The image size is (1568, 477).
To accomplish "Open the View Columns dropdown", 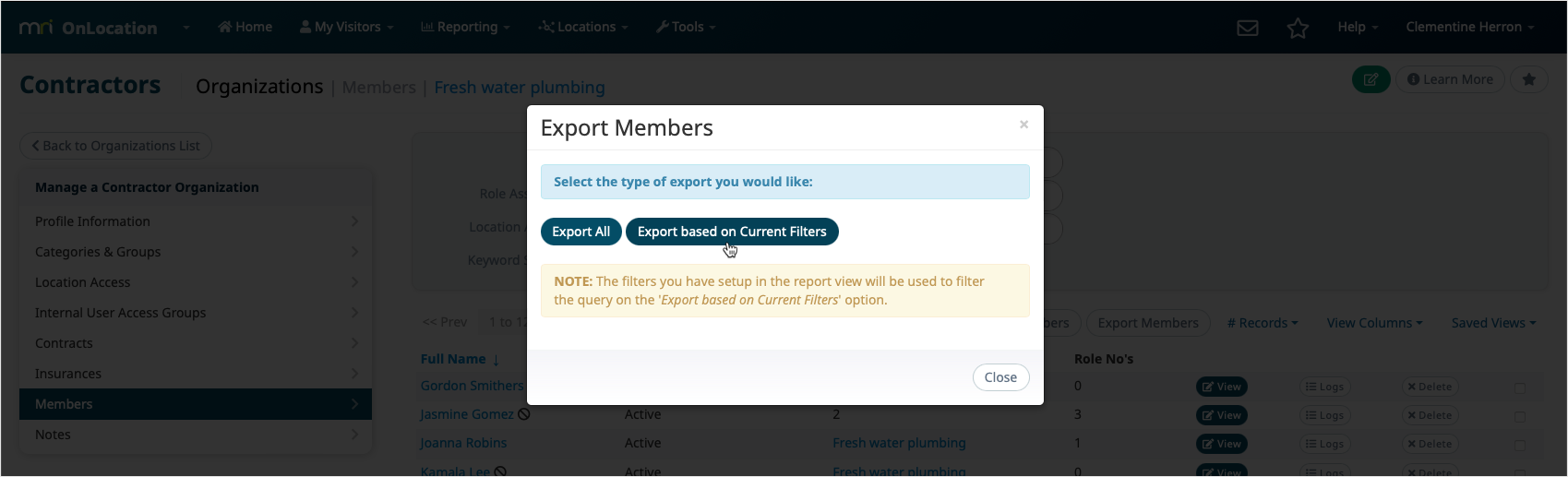I will (x=1374, y=323).
